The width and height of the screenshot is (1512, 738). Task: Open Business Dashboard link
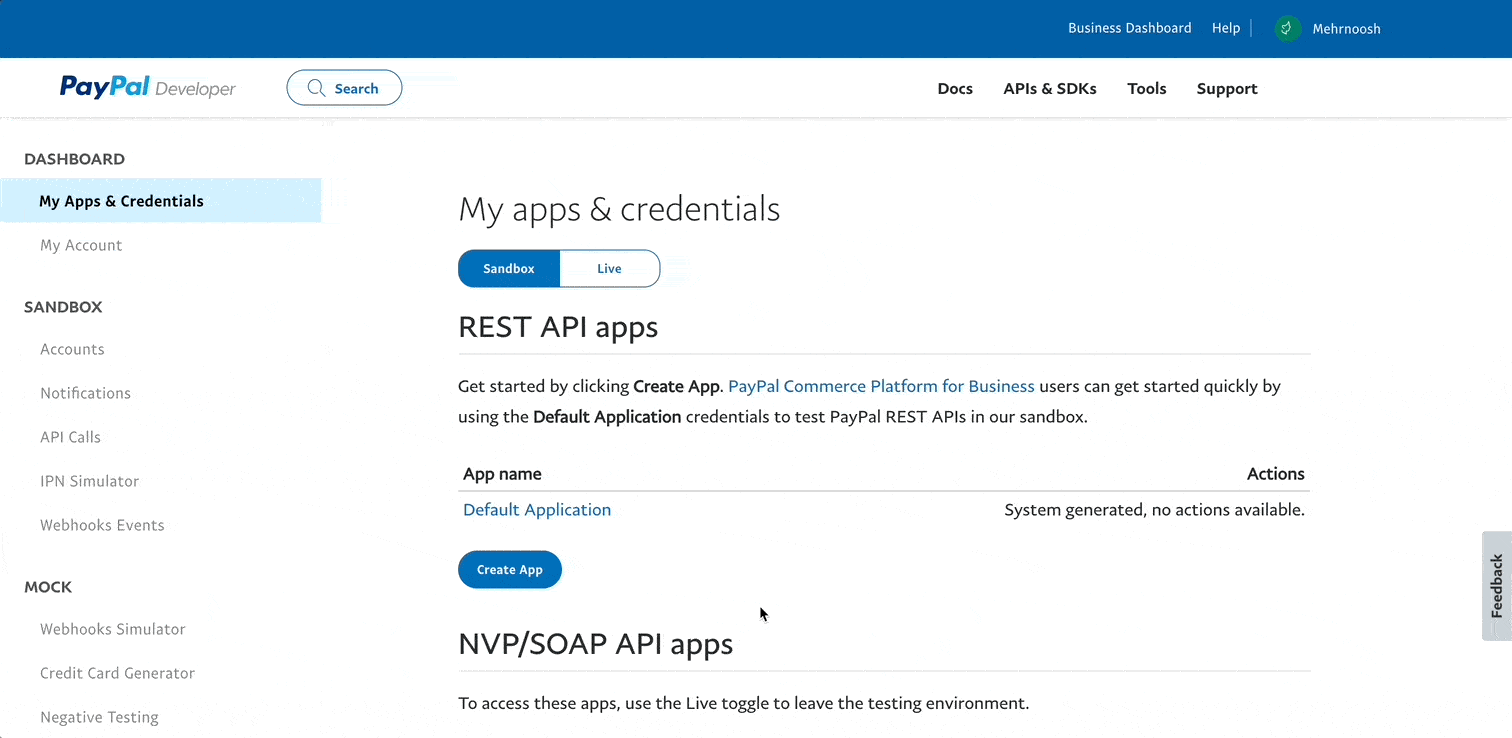coord(1129,28)
